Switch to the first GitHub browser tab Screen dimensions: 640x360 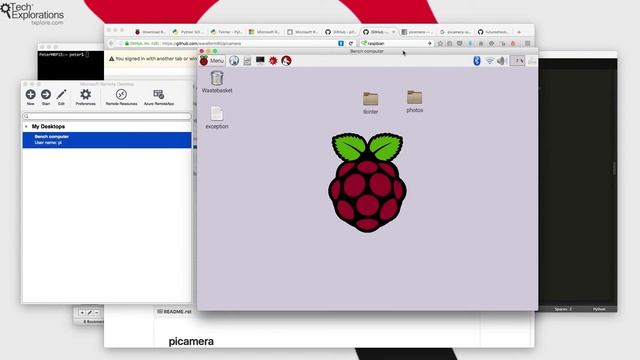tap(340, 32)
